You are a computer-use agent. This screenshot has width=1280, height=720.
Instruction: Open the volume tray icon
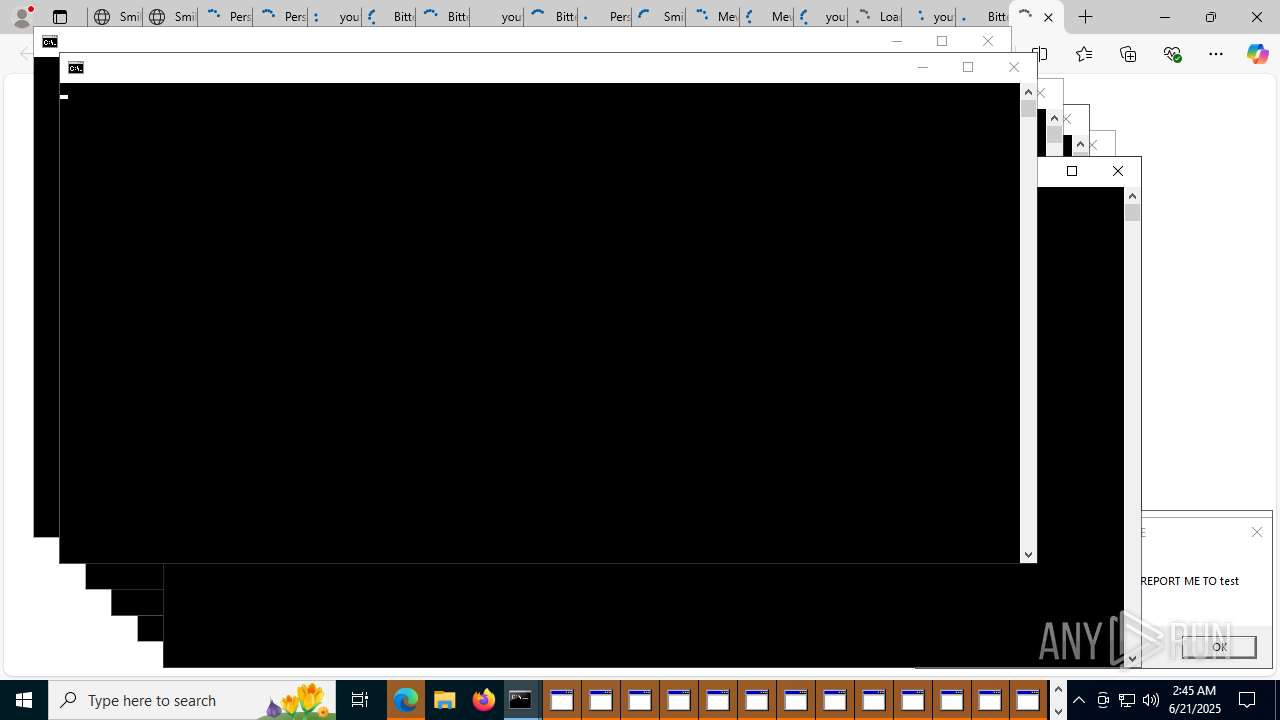point(1151,700)
